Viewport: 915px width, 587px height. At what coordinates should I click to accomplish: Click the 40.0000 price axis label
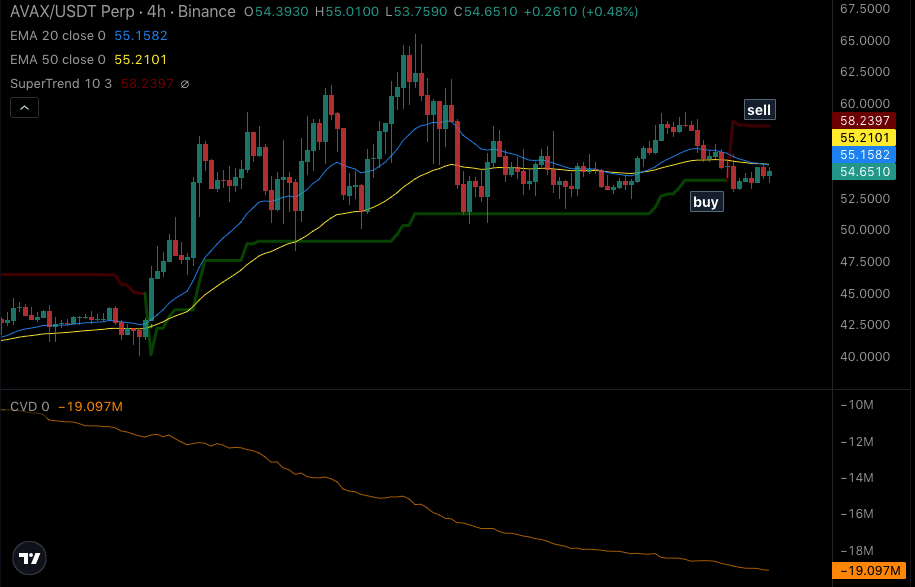pyautogui.click(x=865, y=357)
